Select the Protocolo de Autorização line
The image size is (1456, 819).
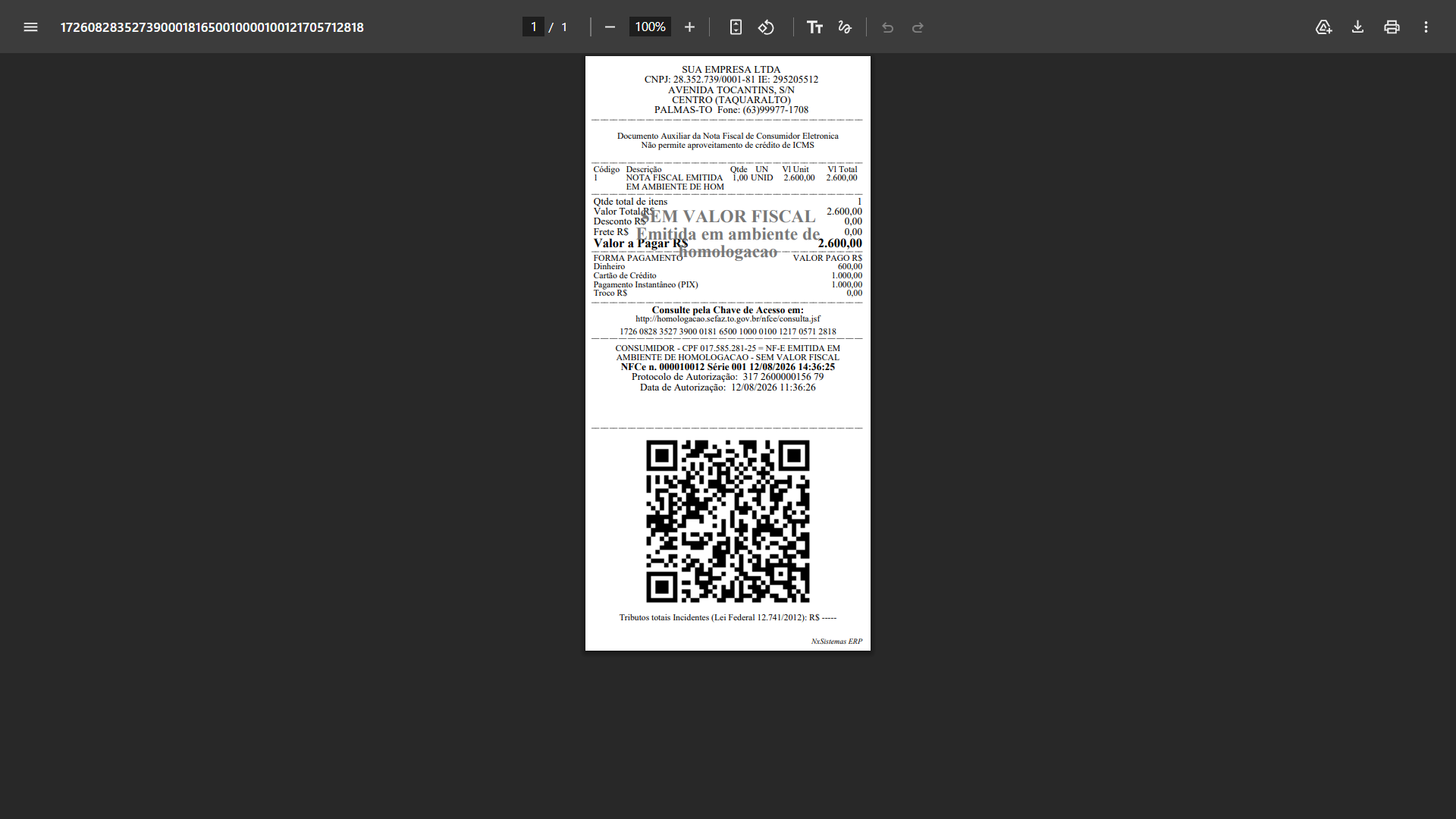point(728,377)
